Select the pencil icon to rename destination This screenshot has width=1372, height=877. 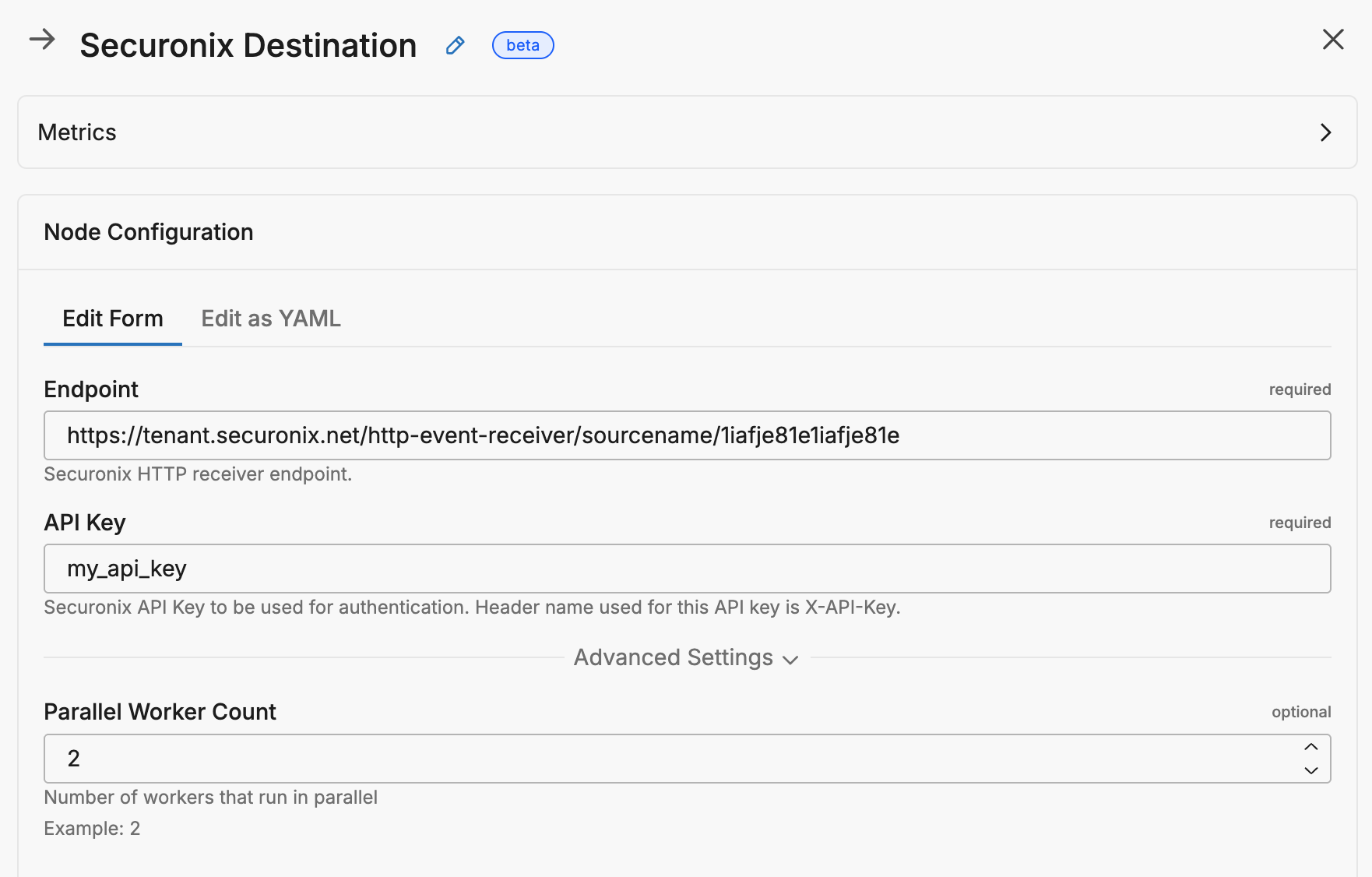click(x=455, y=46)
